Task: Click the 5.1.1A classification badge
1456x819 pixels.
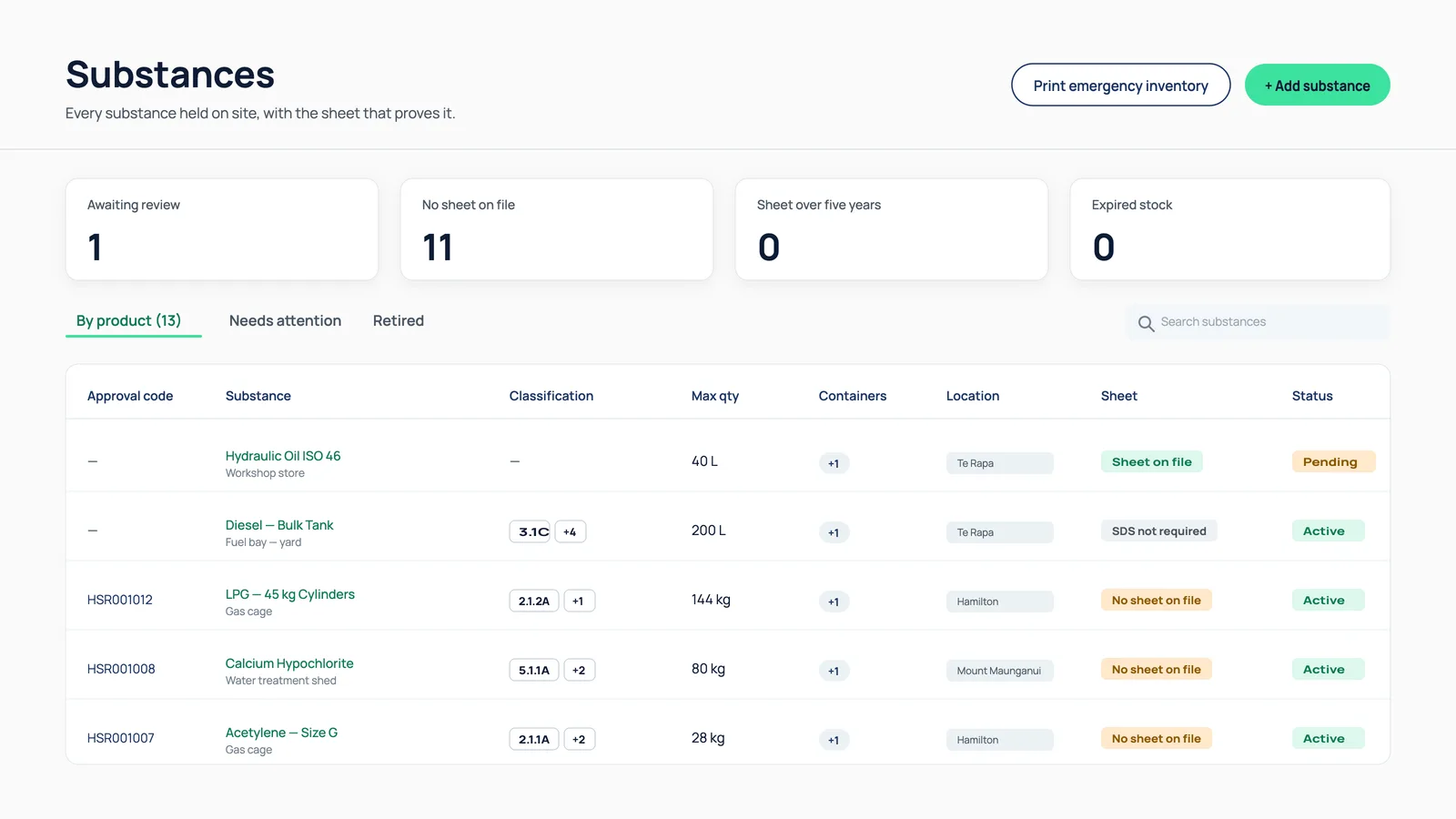Action: click(x=534, y=670)
